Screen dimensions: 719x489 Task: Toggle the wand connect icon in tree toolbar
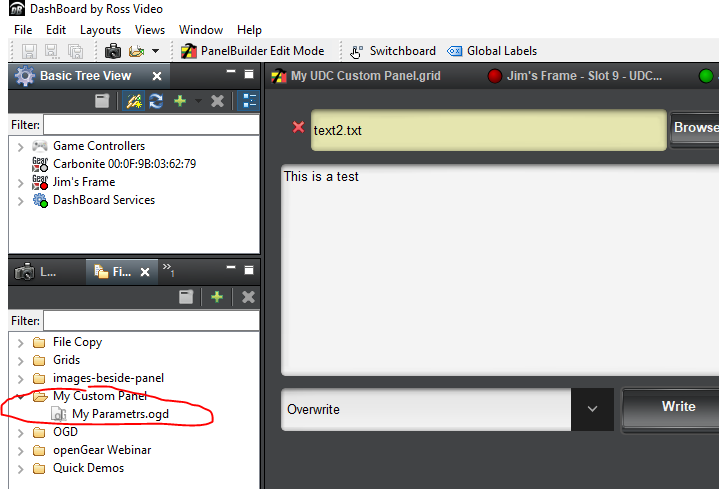click(134, 101)
